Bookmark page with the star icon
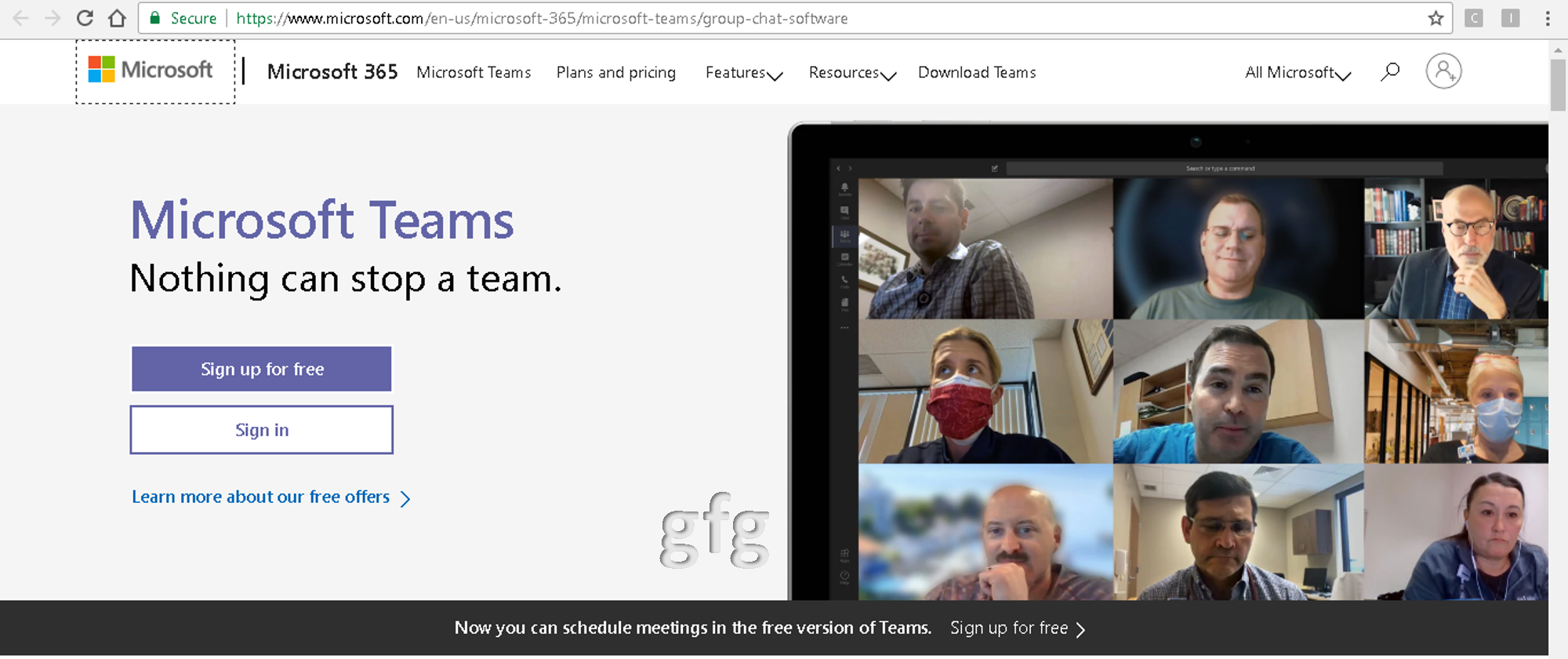 1435,18
